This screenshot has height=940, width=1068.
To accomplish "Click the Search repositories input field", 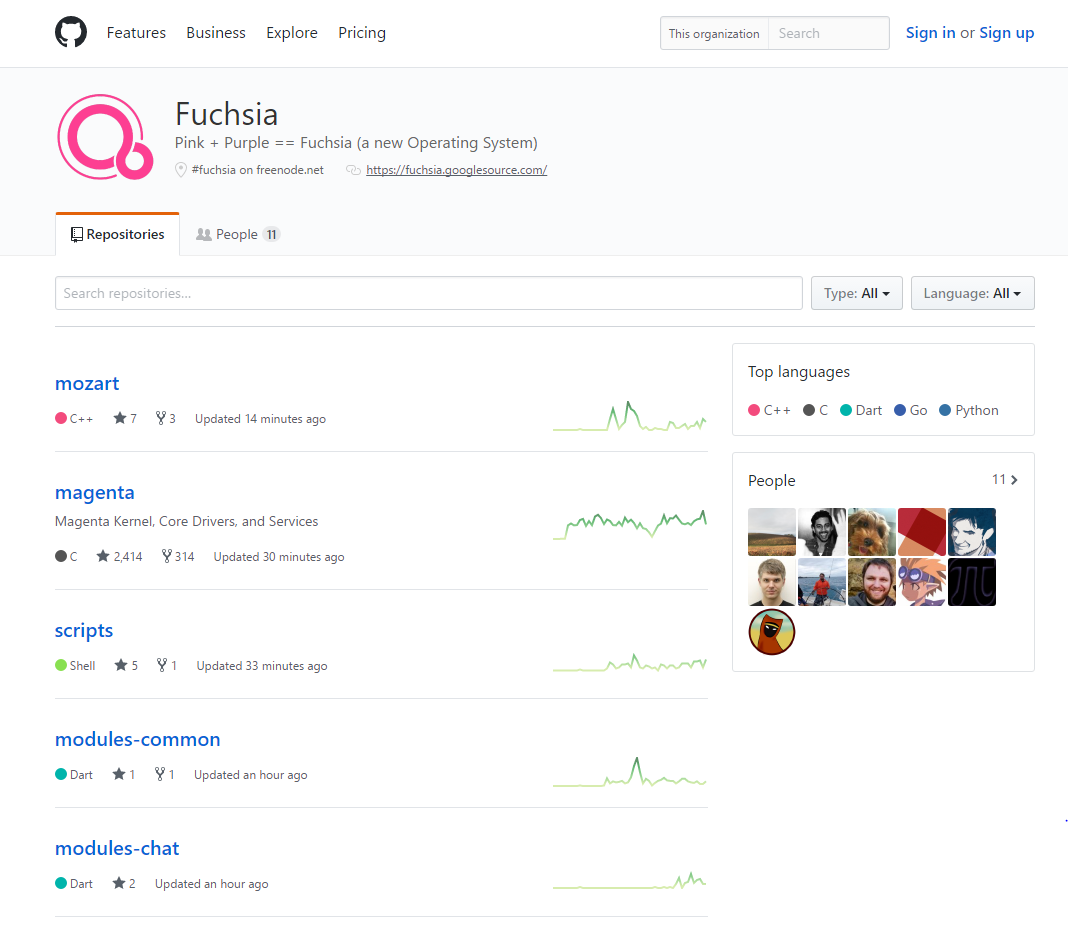I will (x=428, y=293).
